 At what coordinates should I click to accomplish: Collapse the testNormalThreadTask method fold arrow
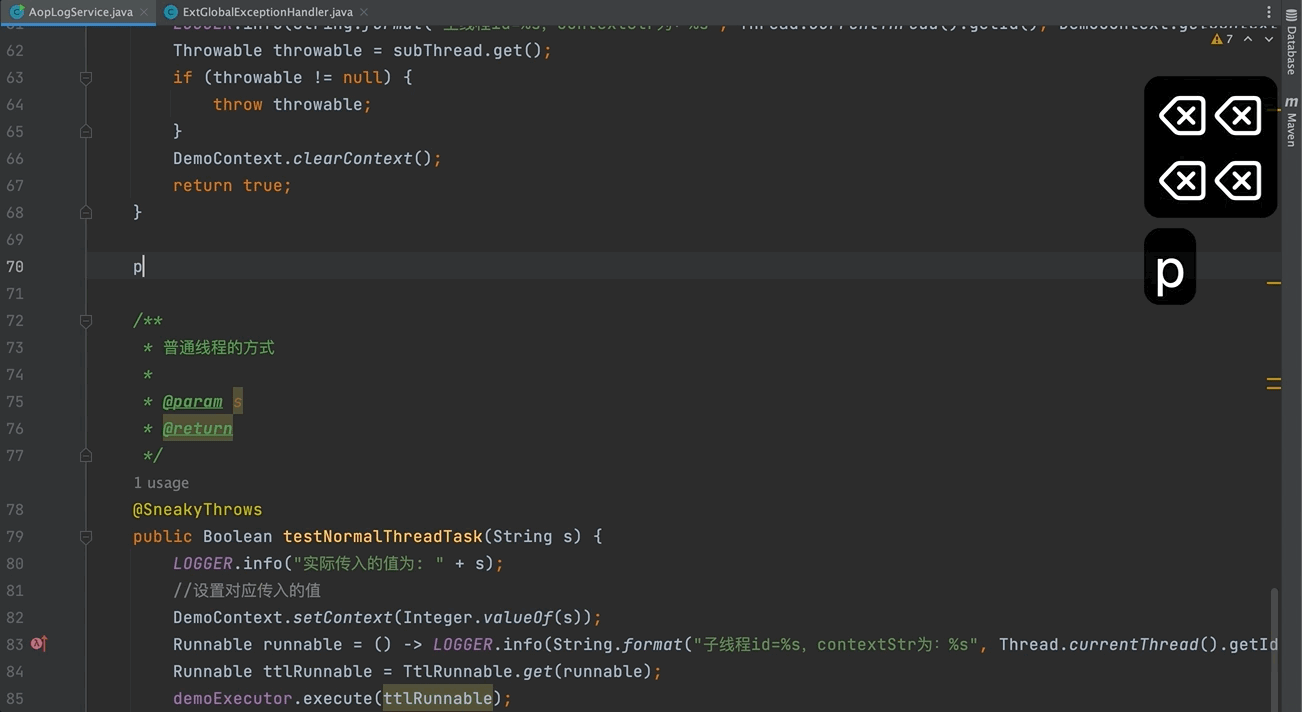(x=85, y=536)
